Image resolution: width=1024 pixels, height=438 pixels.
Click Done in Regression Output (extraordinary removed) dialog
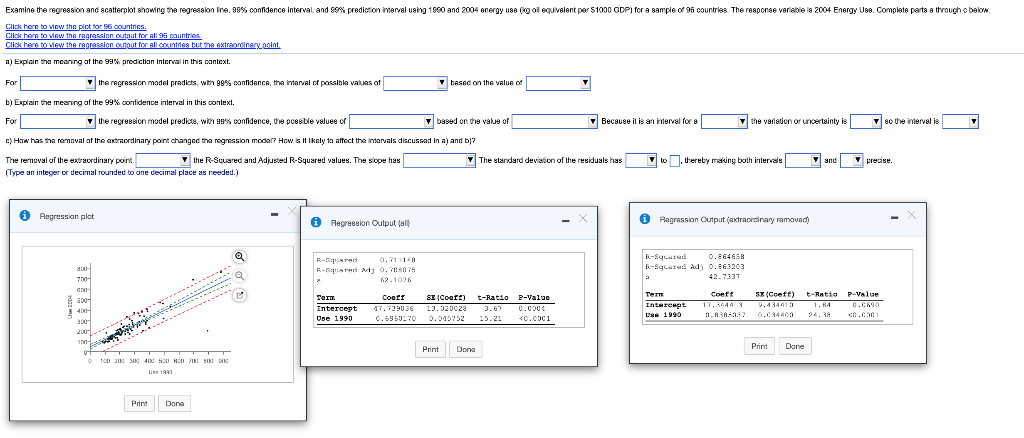[x=795, y=345]
